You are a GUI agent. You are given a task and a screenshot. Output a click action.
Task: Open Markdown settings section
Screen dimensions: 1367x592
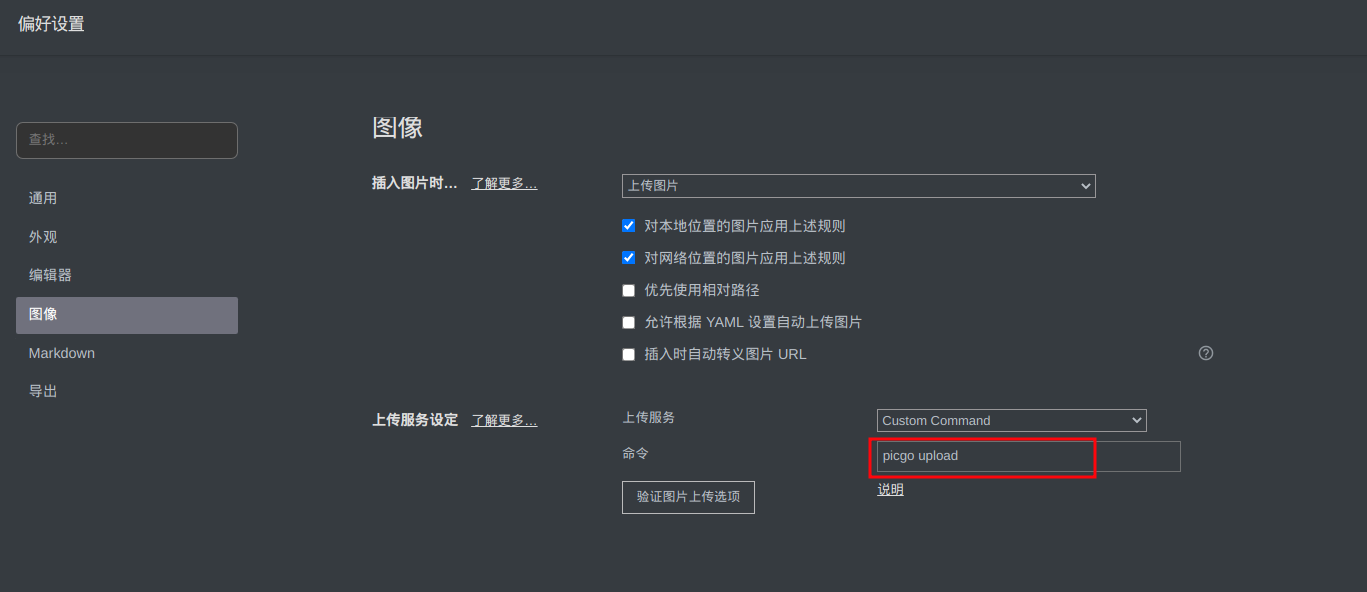[62, 353]
